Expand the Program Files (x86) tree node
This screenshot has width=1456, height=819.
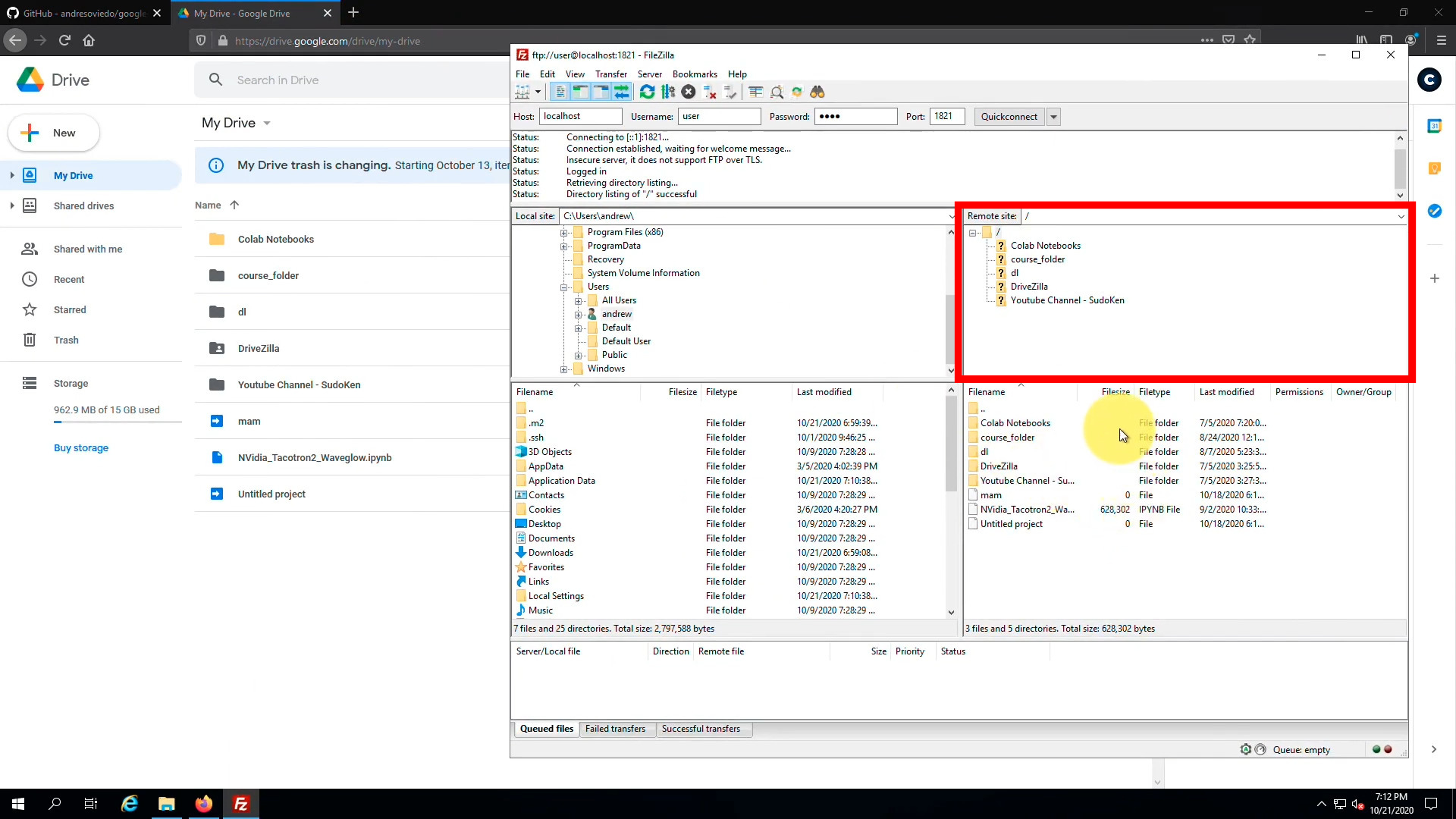tap(564, 233)
